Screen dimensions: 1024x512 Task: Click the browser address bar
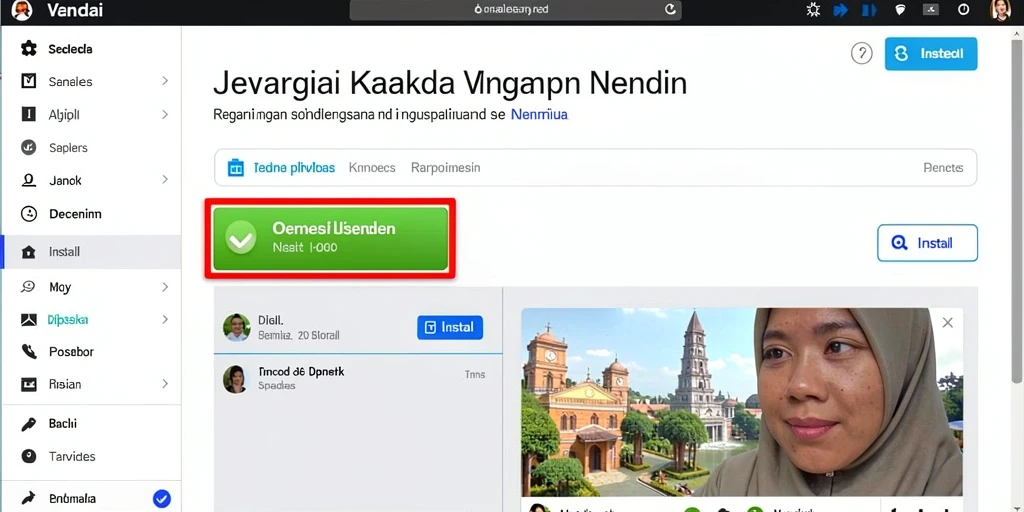coord(515,10)
